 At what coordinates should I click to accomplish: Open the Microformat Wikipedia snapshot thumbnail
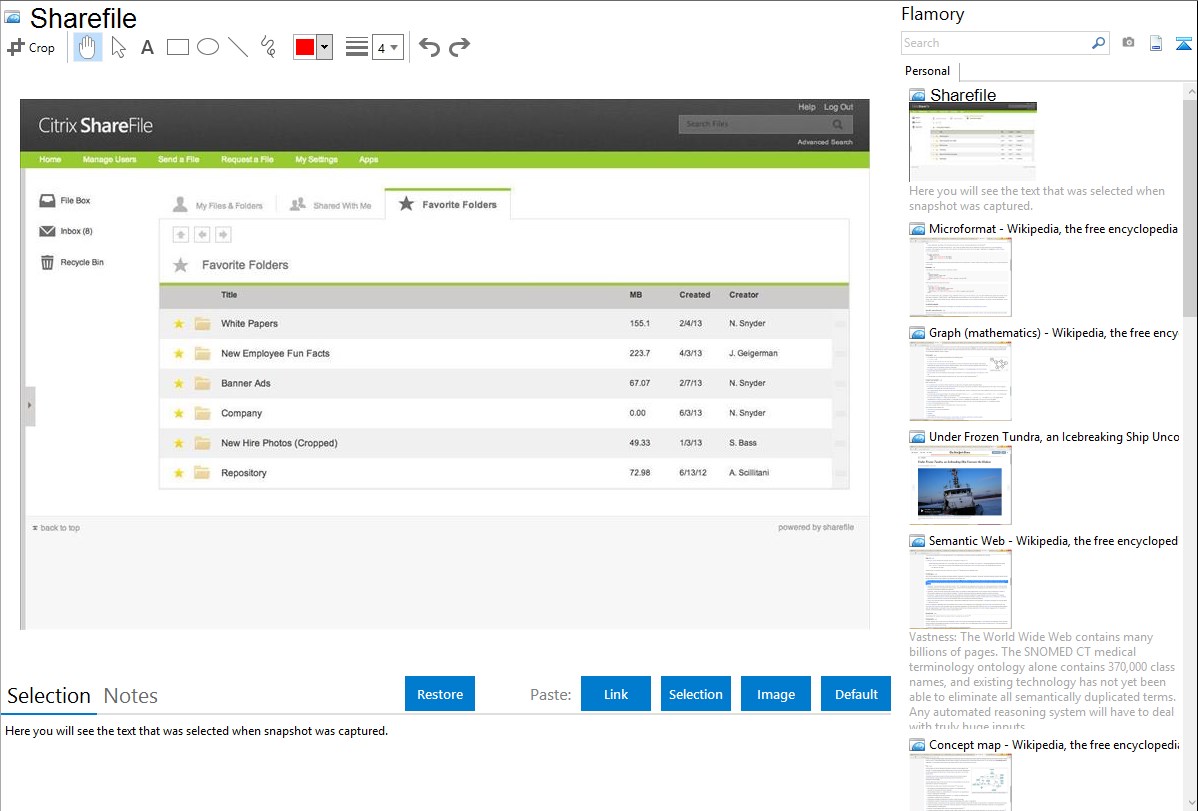coord(960,278)
